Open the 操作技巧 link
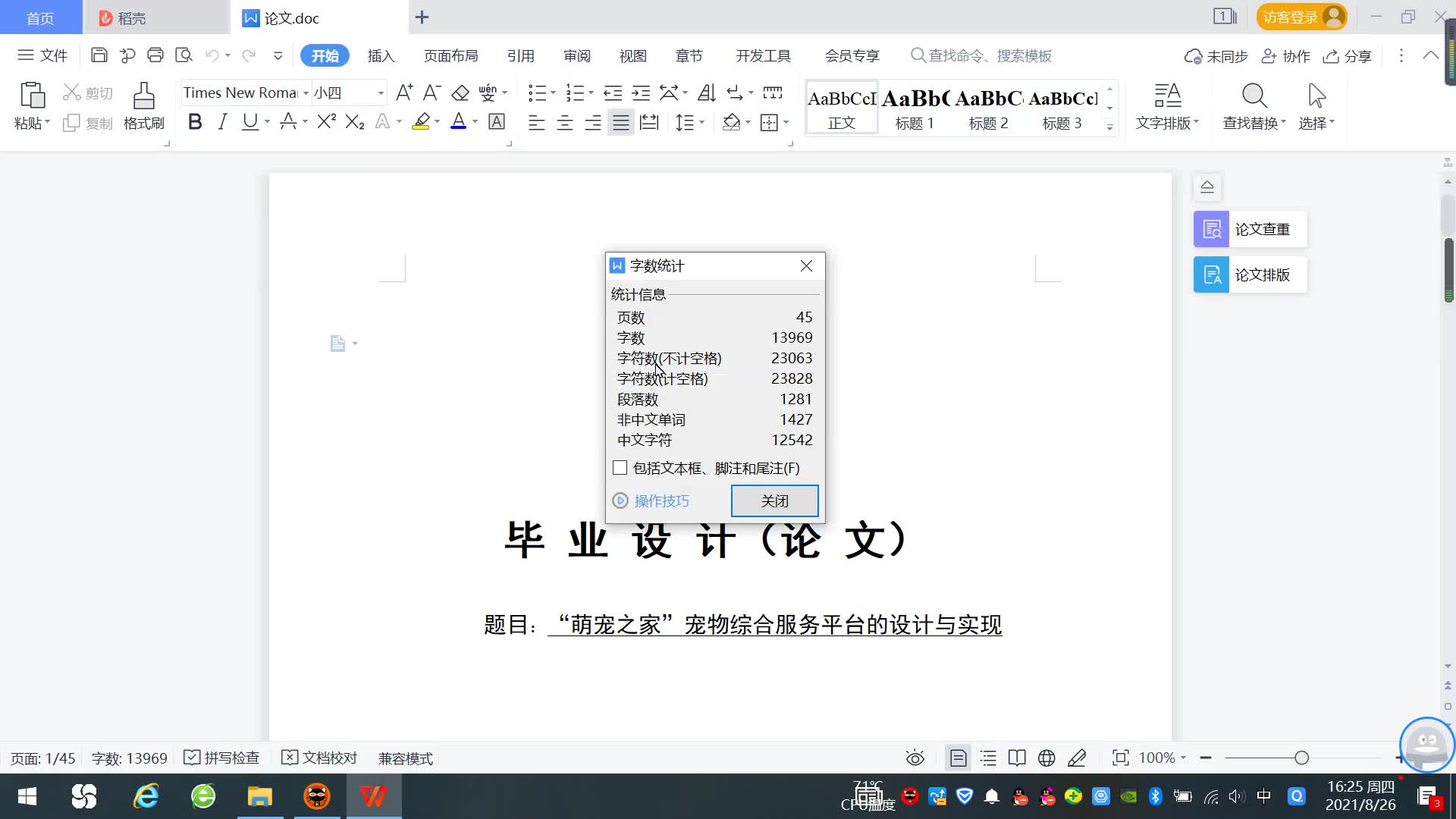Image resolution: width=1456 pixels, height=819 pixels. click(x=661, y=500)
